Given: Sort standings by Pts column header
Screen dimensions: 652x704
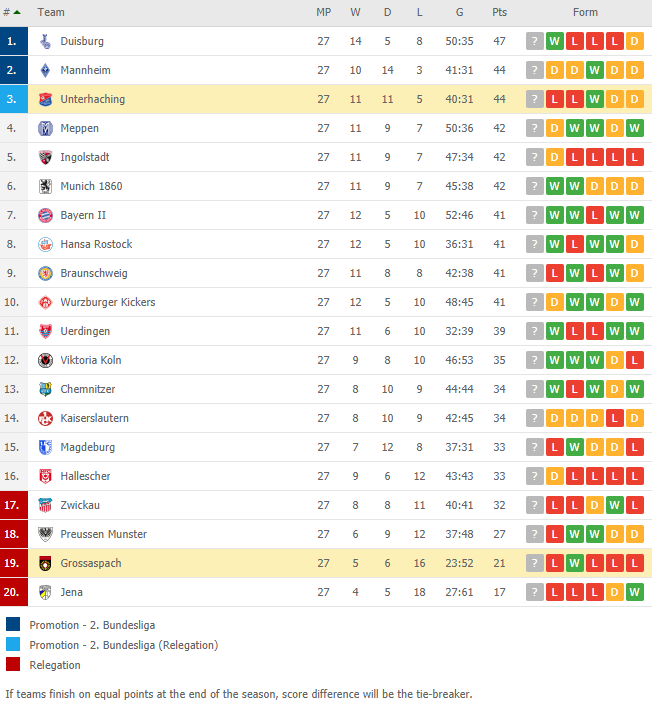Looking at the screenshot, I should click(x=499, y=12).
